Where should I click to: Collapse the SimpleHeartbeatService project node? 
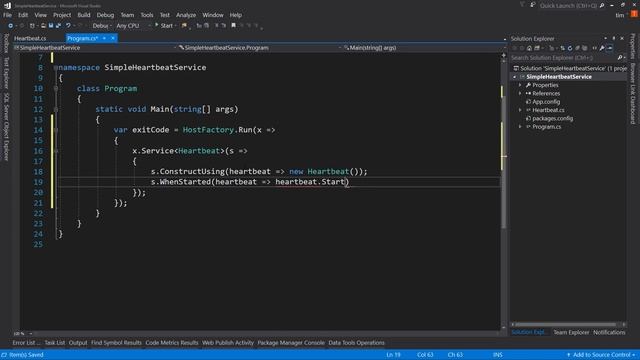(x=515, y=77)
